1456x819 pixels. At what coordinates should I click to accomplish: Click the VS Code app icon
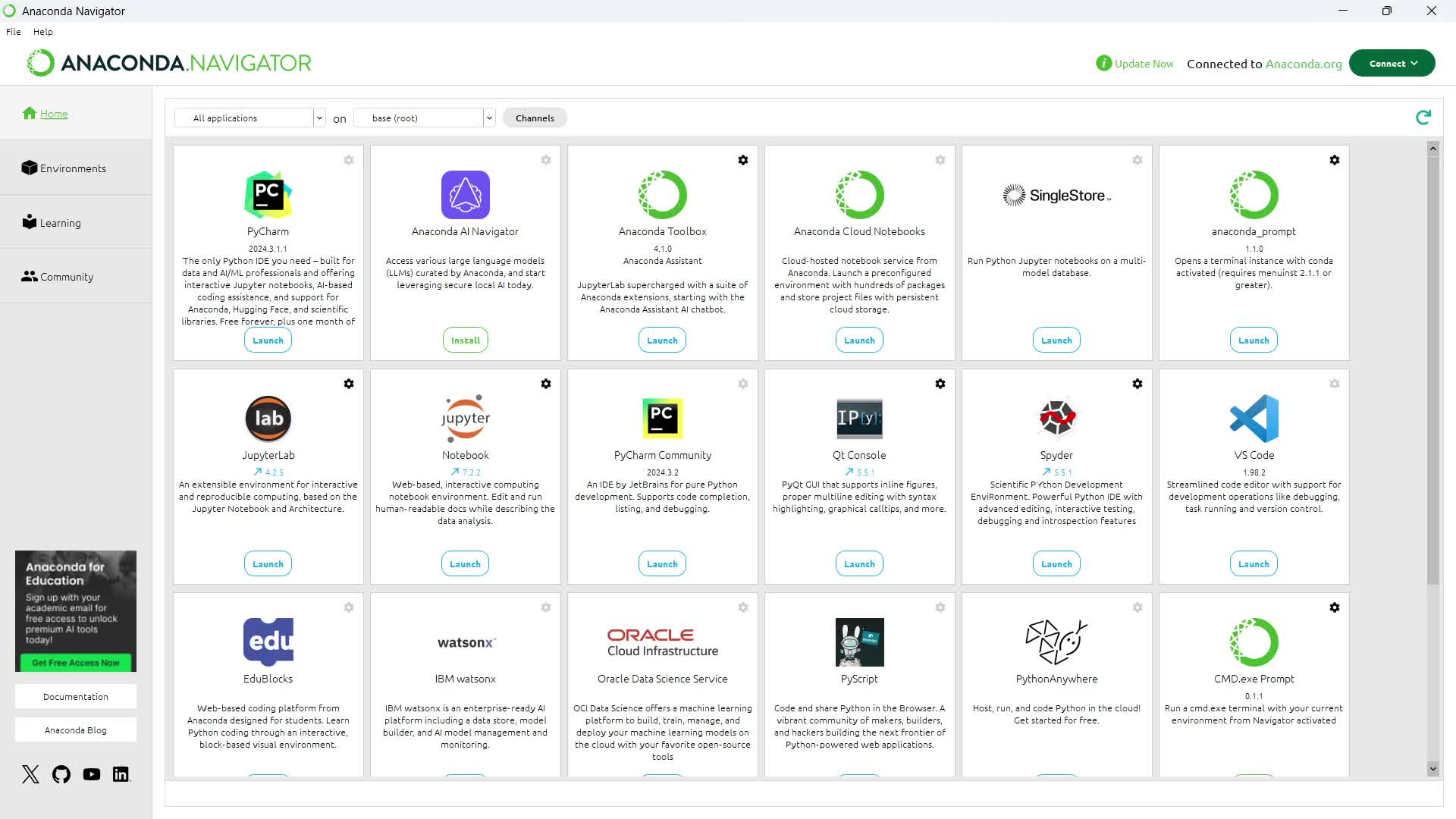pyautogui.click(x=1254, y=419)
